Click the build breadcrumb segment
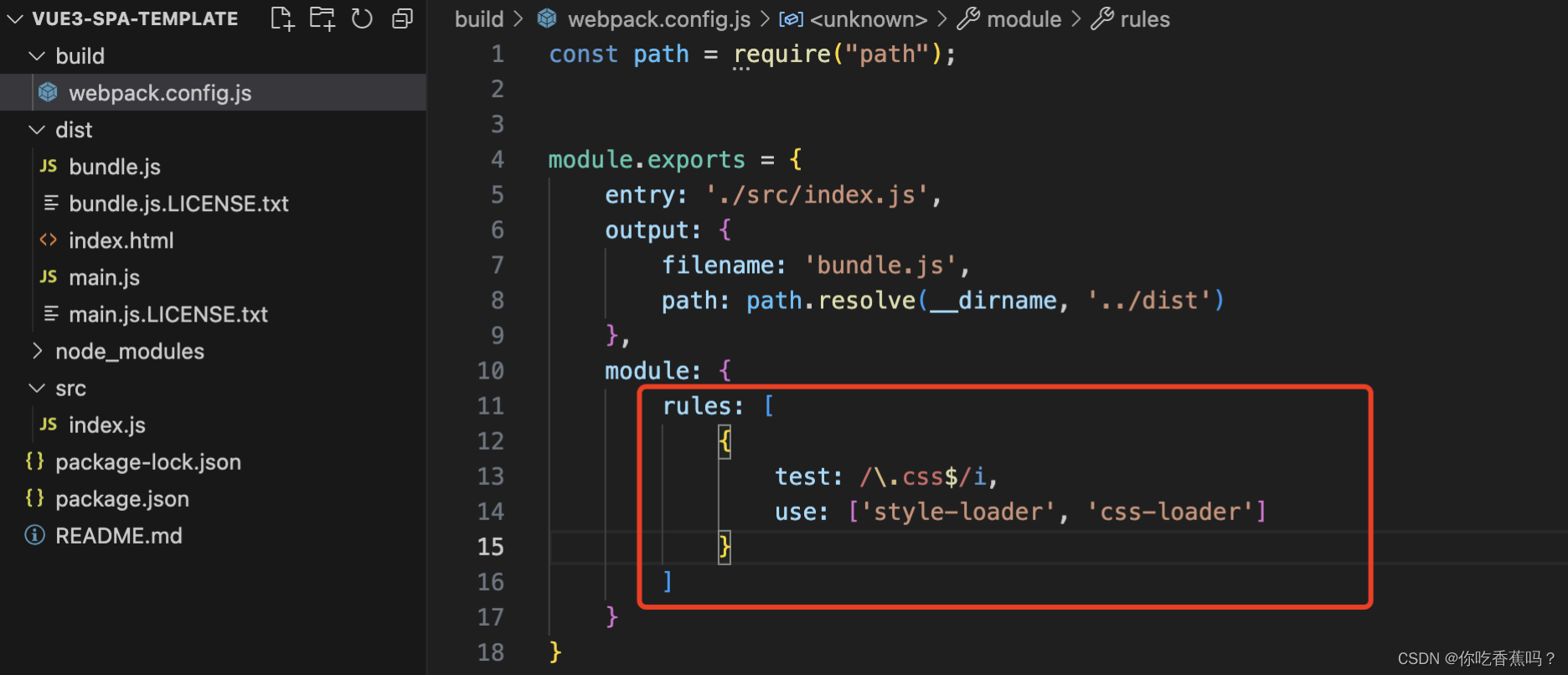Image resolution: width=1568 pixels, height=675 pixels. click(479, 18)
